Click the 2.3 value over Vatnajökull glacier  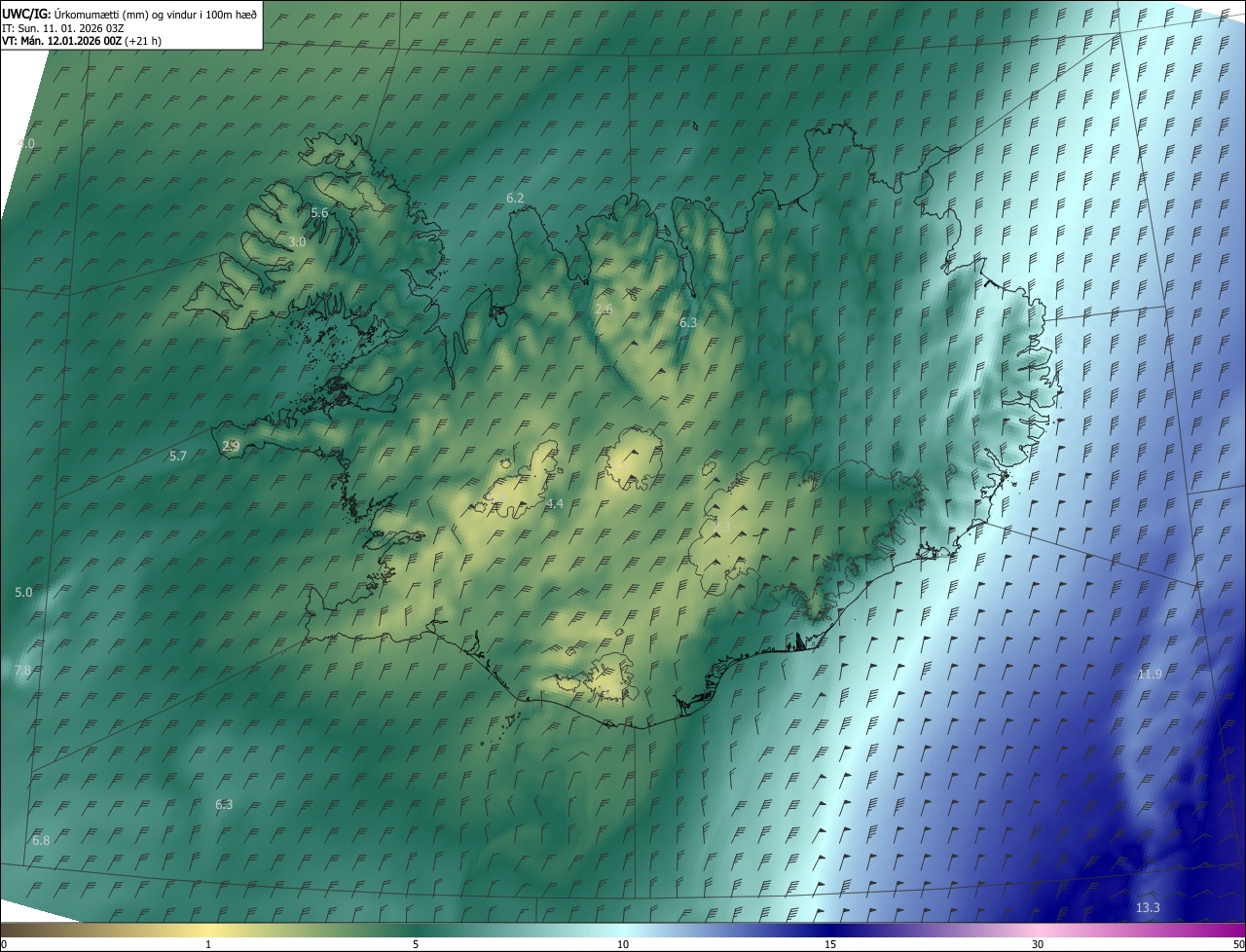pyautogui.click(x=721, y=527)
